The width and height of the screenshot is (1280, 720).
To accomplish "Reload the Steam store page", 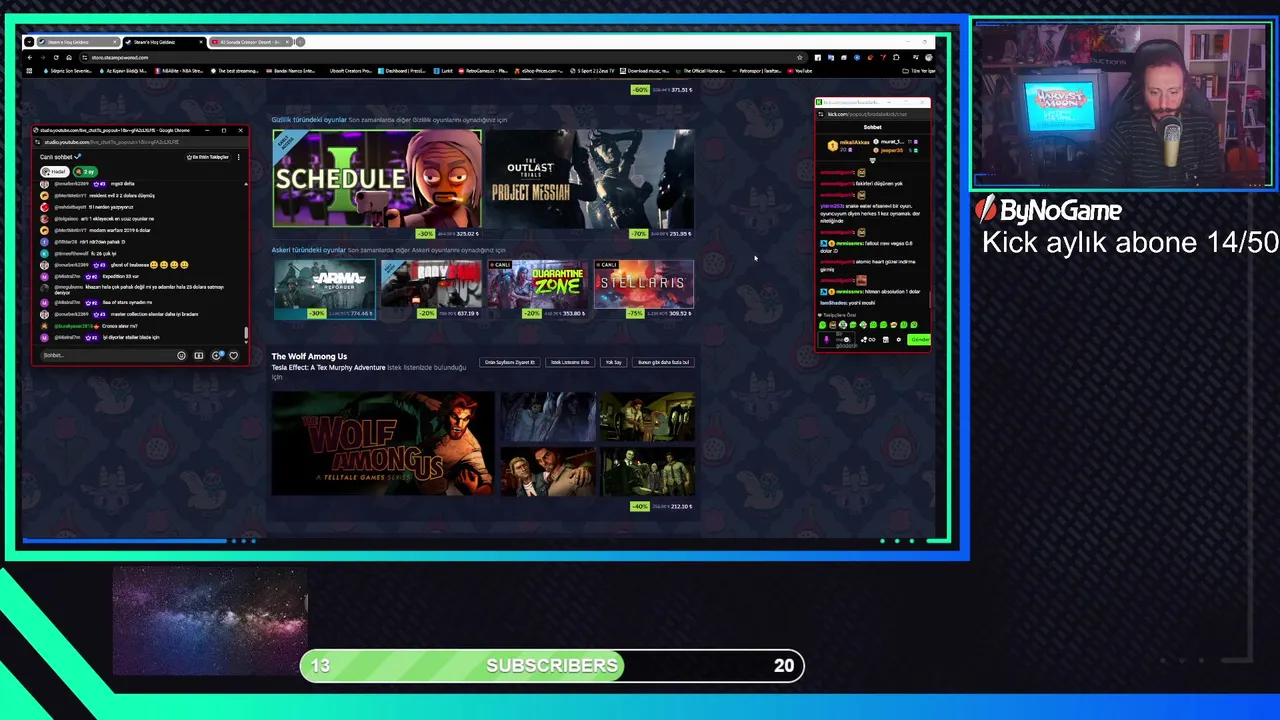I will pos(56,57).
